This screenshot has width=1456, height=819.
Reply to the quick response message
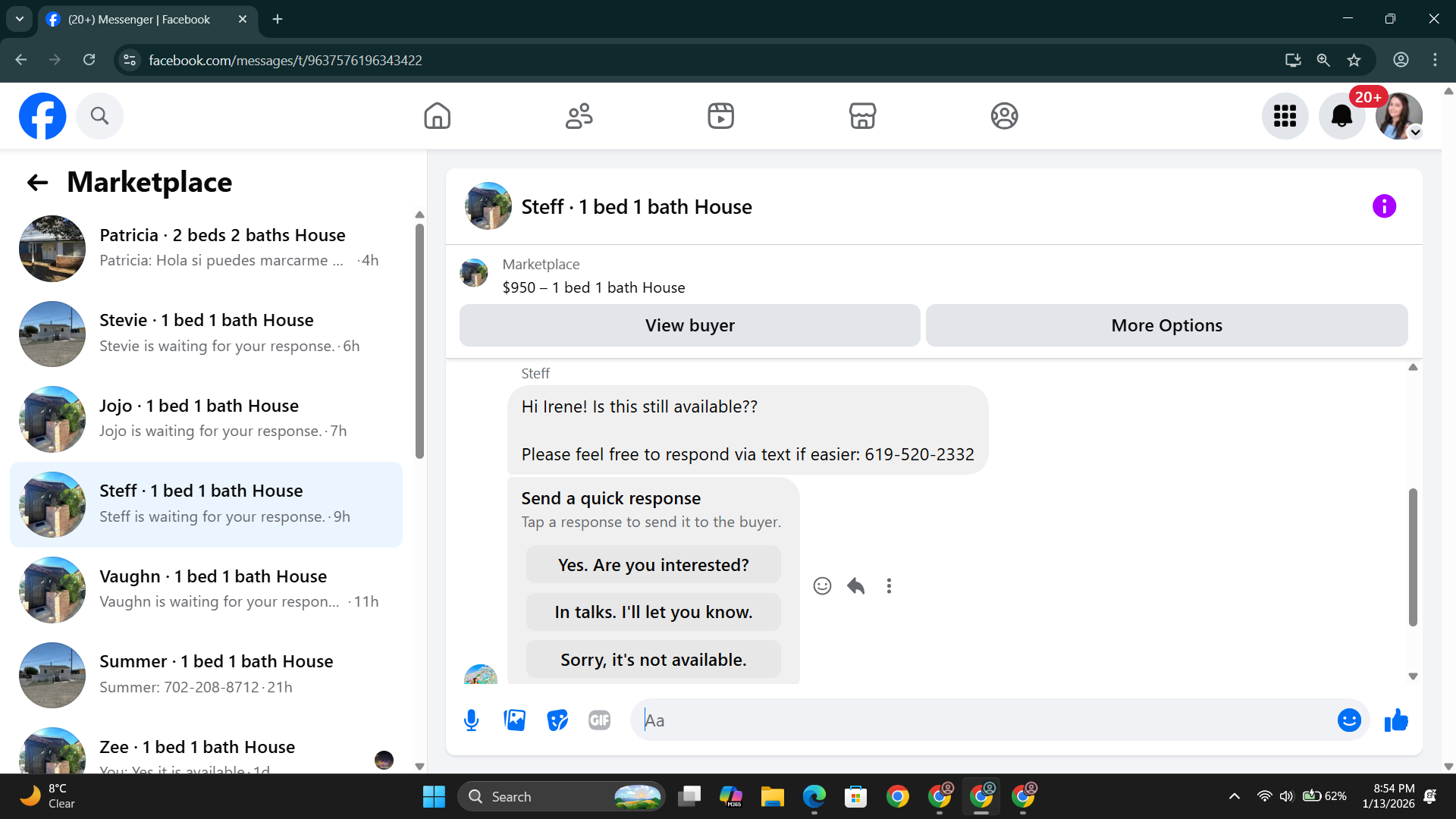point(856,586)
